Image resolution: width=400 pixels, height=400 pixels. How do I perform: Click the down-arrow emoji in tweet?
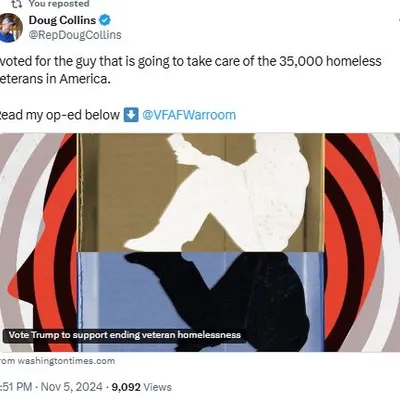(131, 115)
